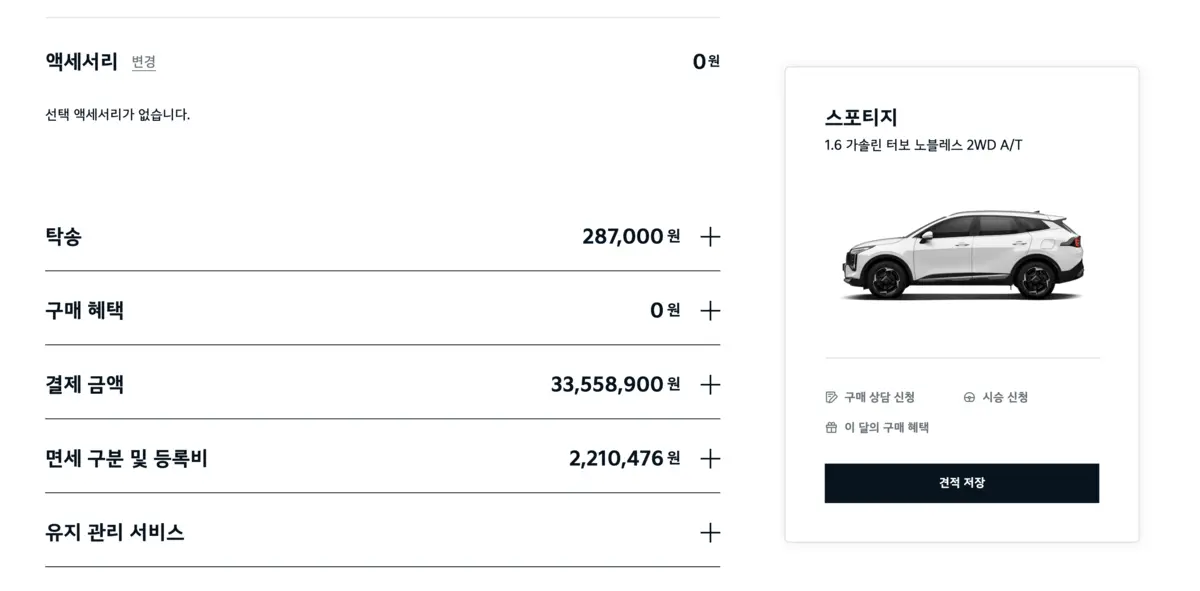
Task: Click the 견적 저장 save quote button
Action: (x=961, y=482)
